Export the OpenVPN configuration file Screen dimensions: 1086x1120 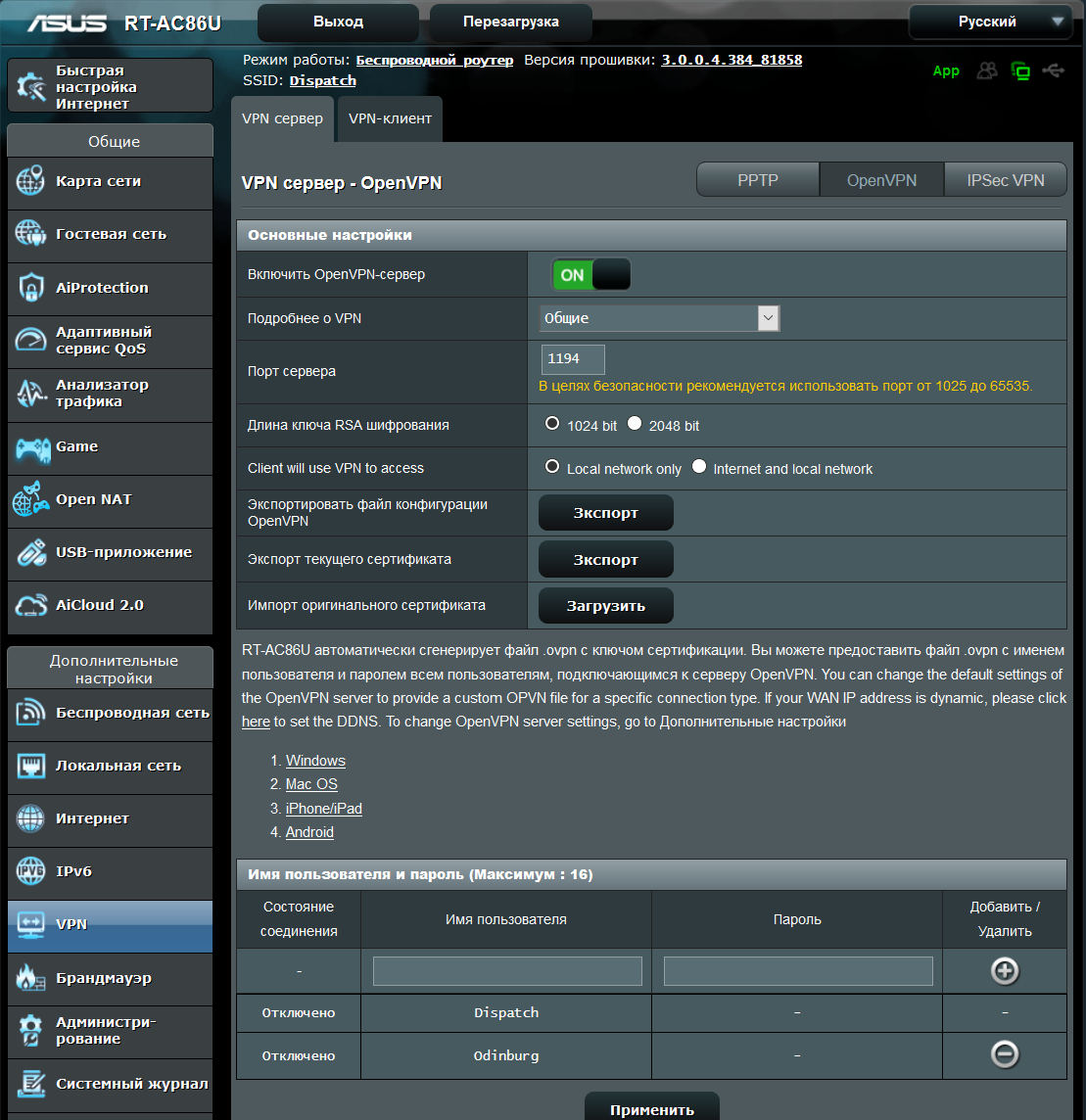tap(606, 513)
